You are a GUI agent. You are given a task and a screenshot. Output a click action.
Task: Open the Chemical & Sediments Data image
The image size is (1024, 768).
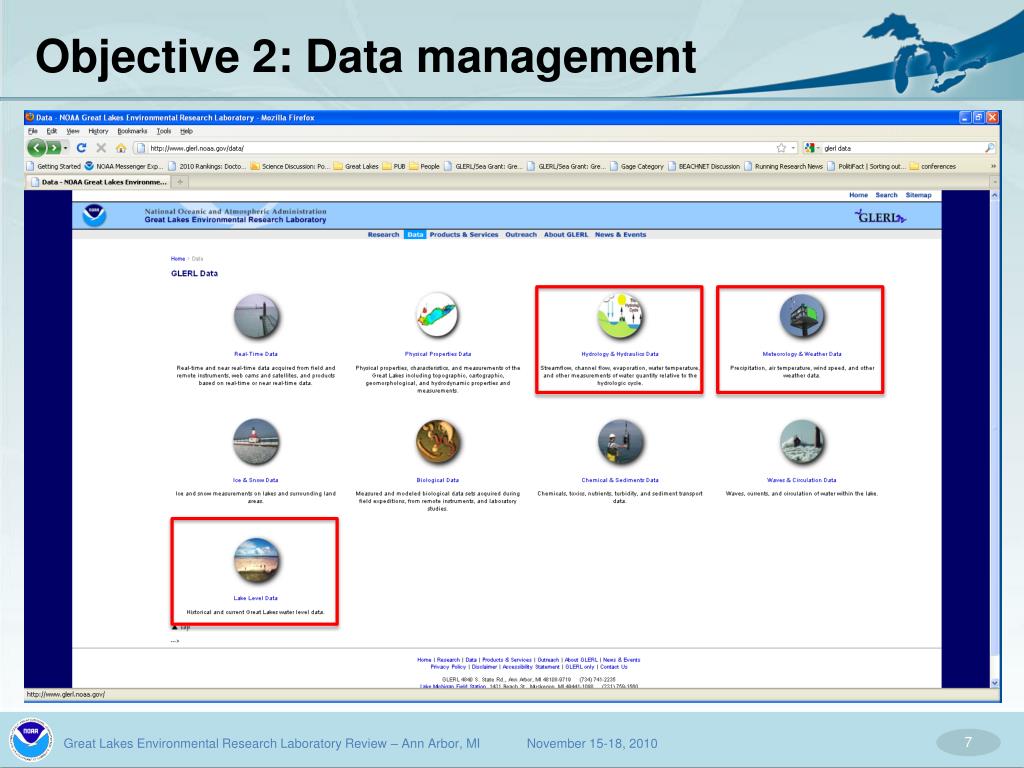[x=620, y=443]
